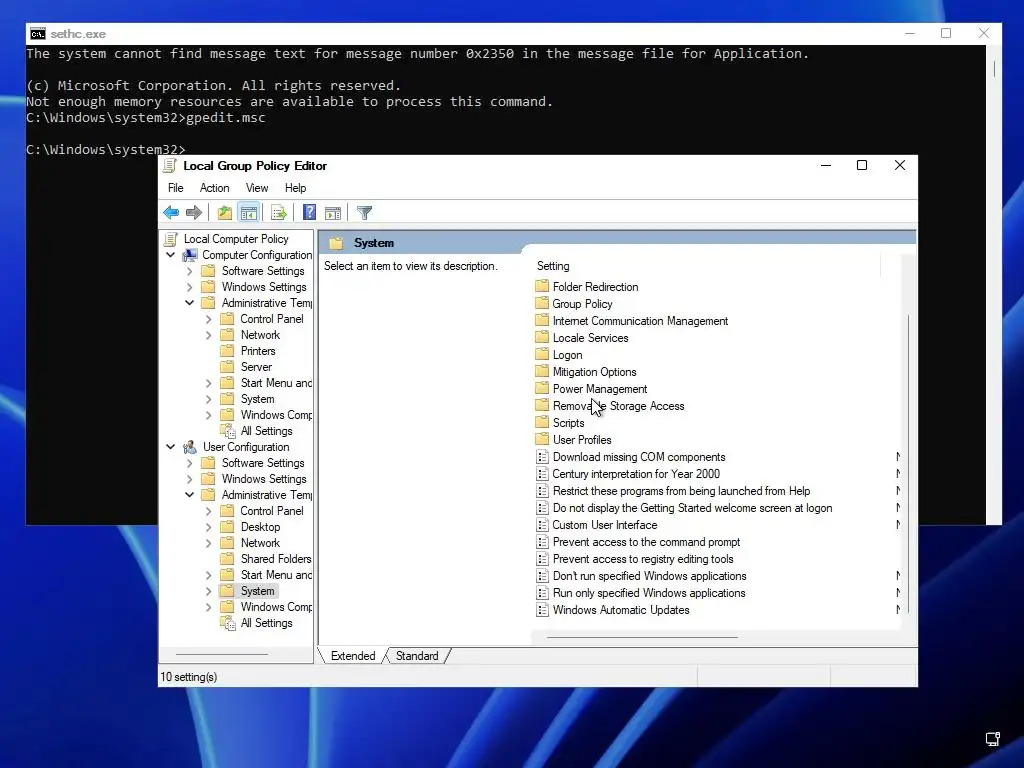Viewport: 1024px width, 768px height.
Task: Open the Help menu
Action: point(295,188)
